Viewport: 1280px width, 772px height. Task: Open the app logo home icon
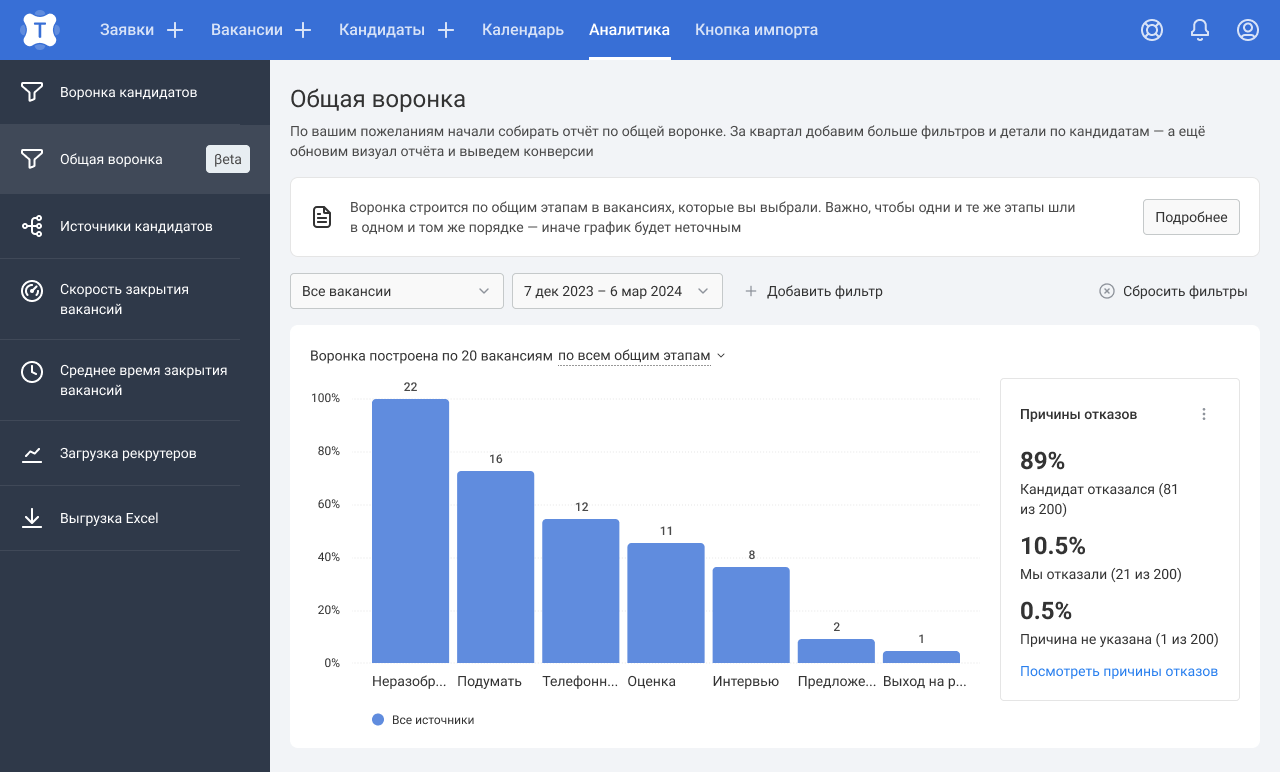39,30
